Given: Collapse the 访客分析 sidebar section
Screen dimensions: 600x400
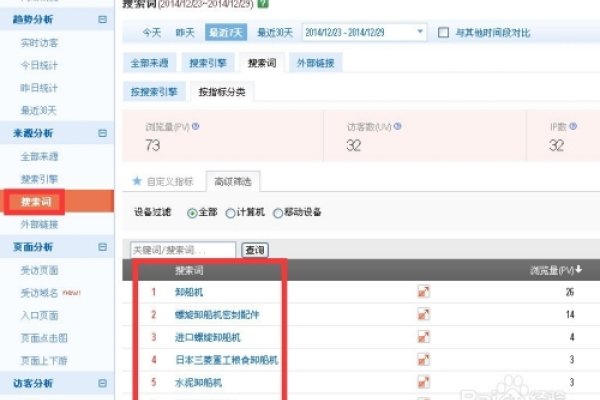Looking at the screenshot, I should (102, 383).
